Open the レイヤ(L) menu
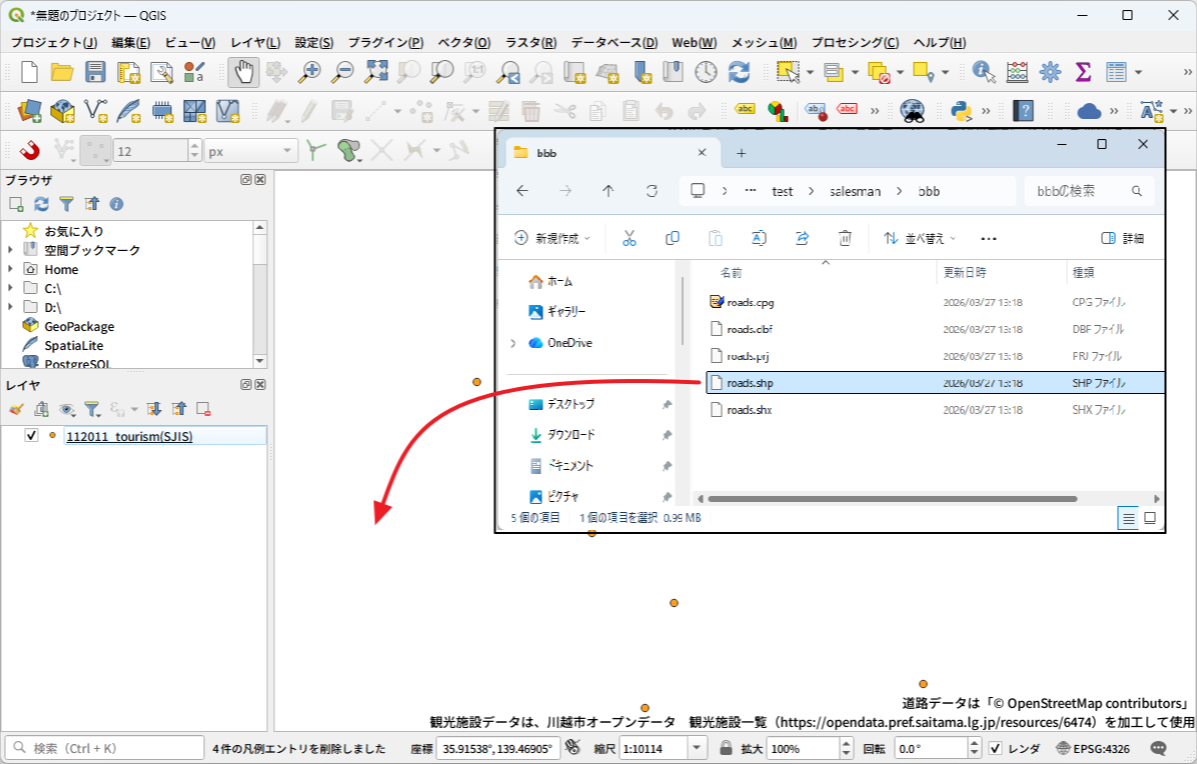1197x764 pixels. (x=255, y=43)
